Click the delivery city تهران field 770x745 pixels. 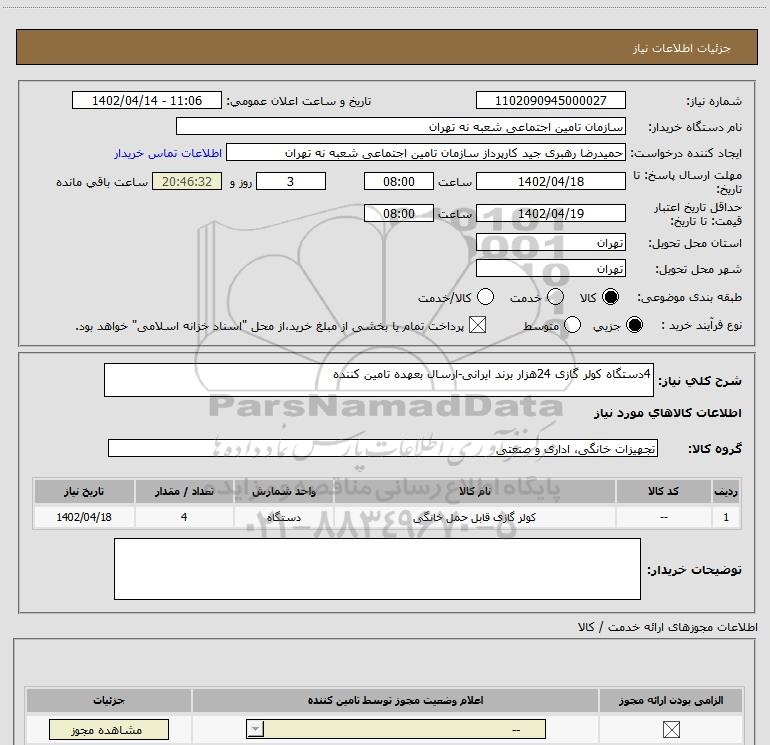(x=550, y=268)
